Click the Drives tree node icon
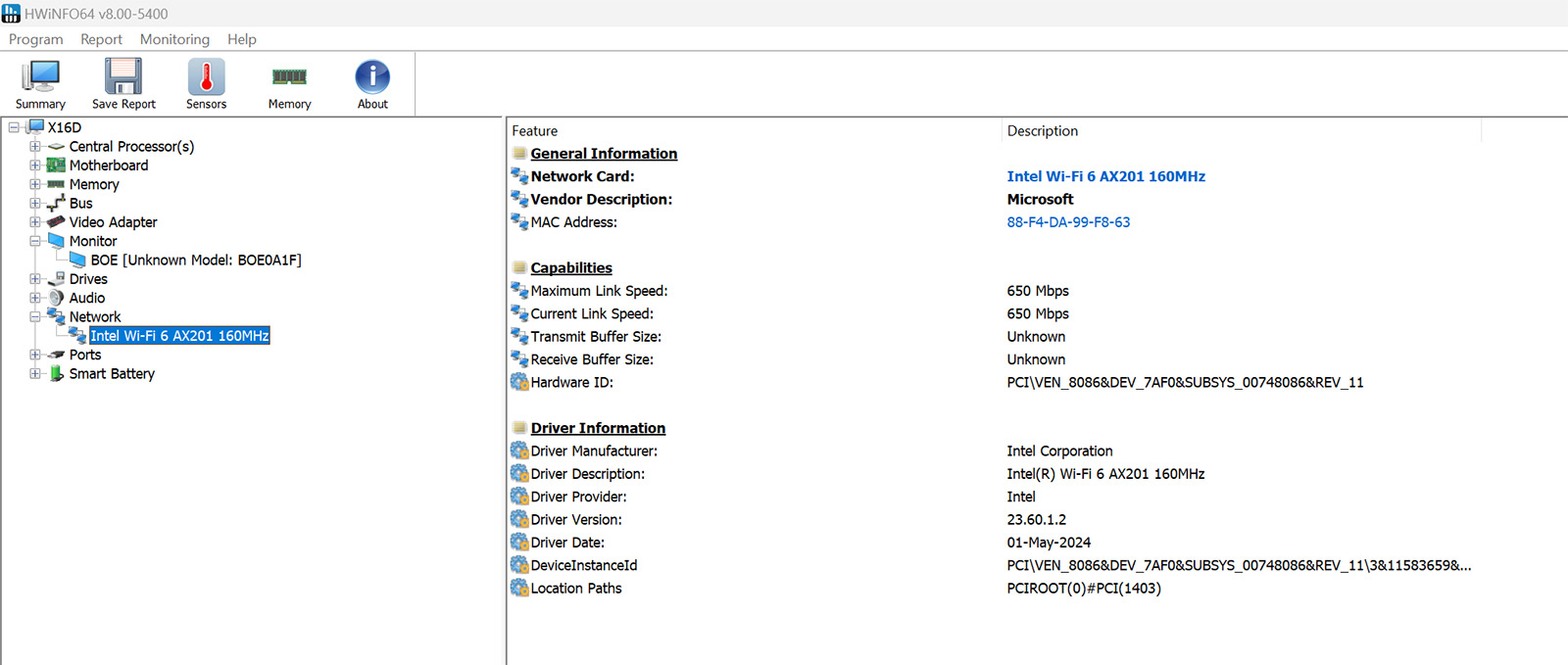 tap(57, 279)
